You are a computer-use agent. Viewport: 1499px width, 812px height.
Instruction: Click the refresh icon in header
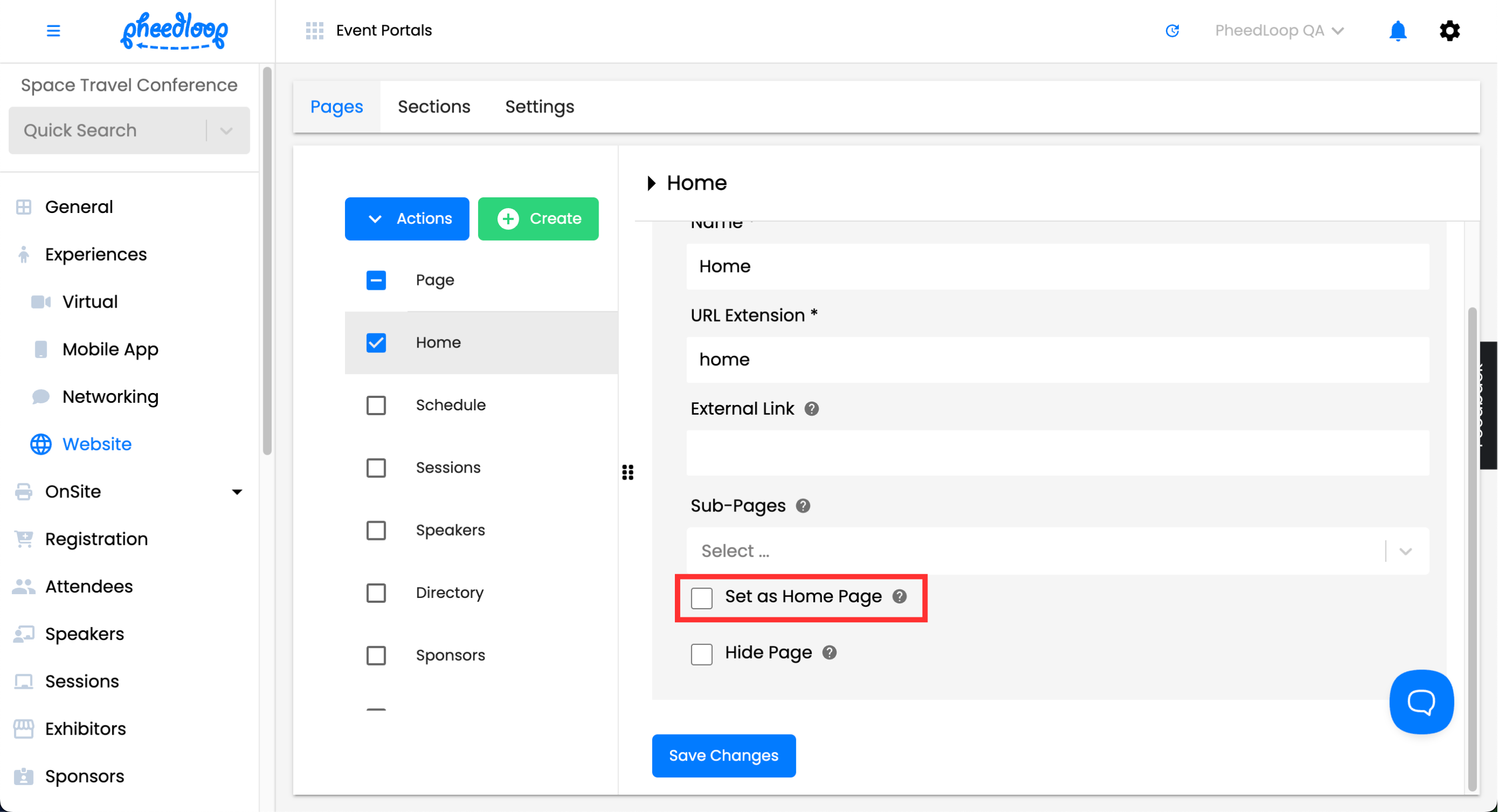[1171, 30]
